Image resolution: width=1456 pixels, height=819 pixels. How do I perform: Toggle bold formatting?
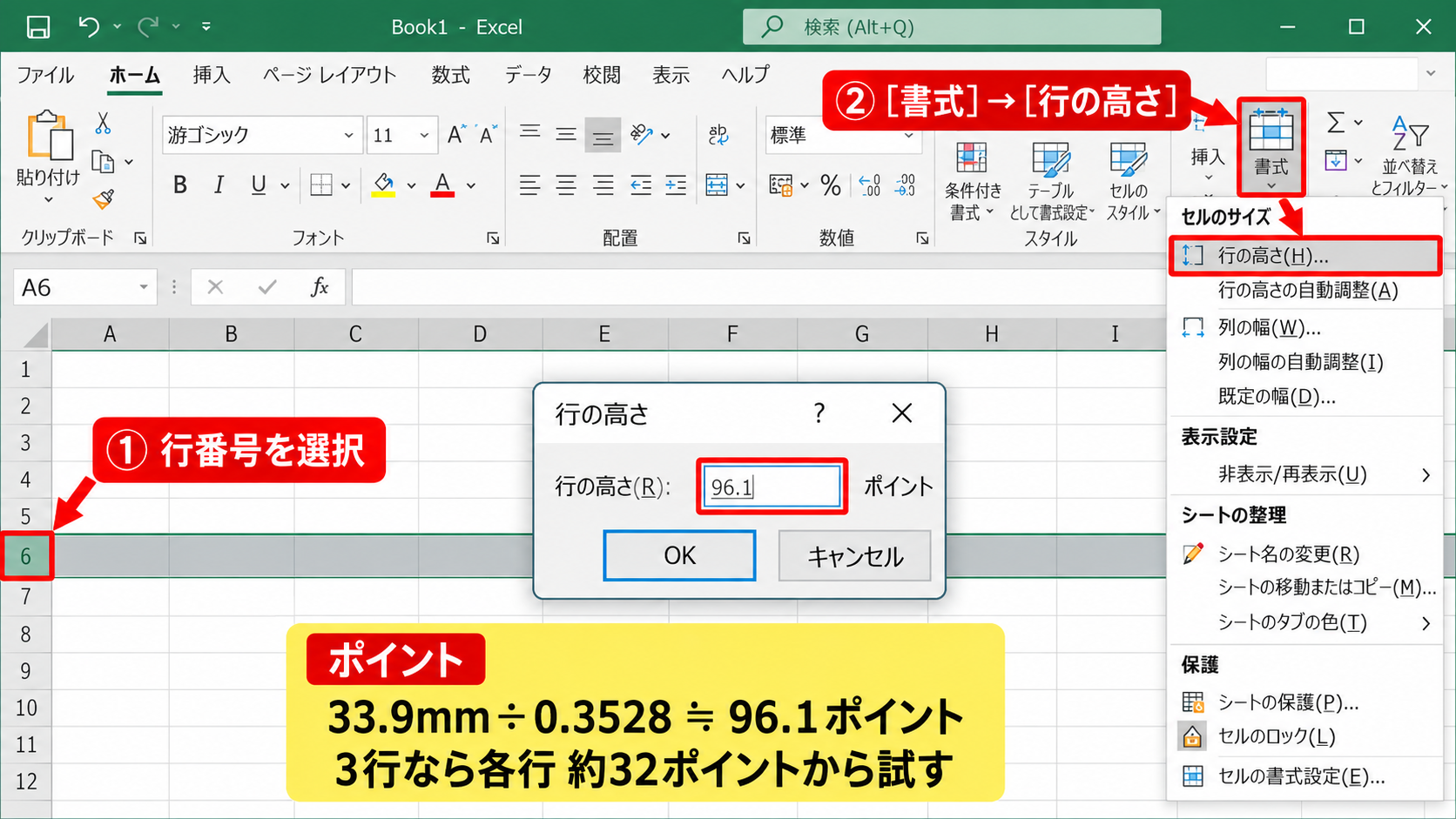[x=180, y=185]
